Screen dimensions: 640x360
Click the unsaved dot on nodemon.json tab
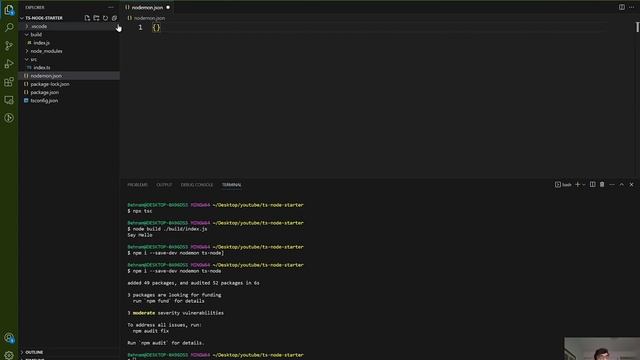[x=168, y=7]
